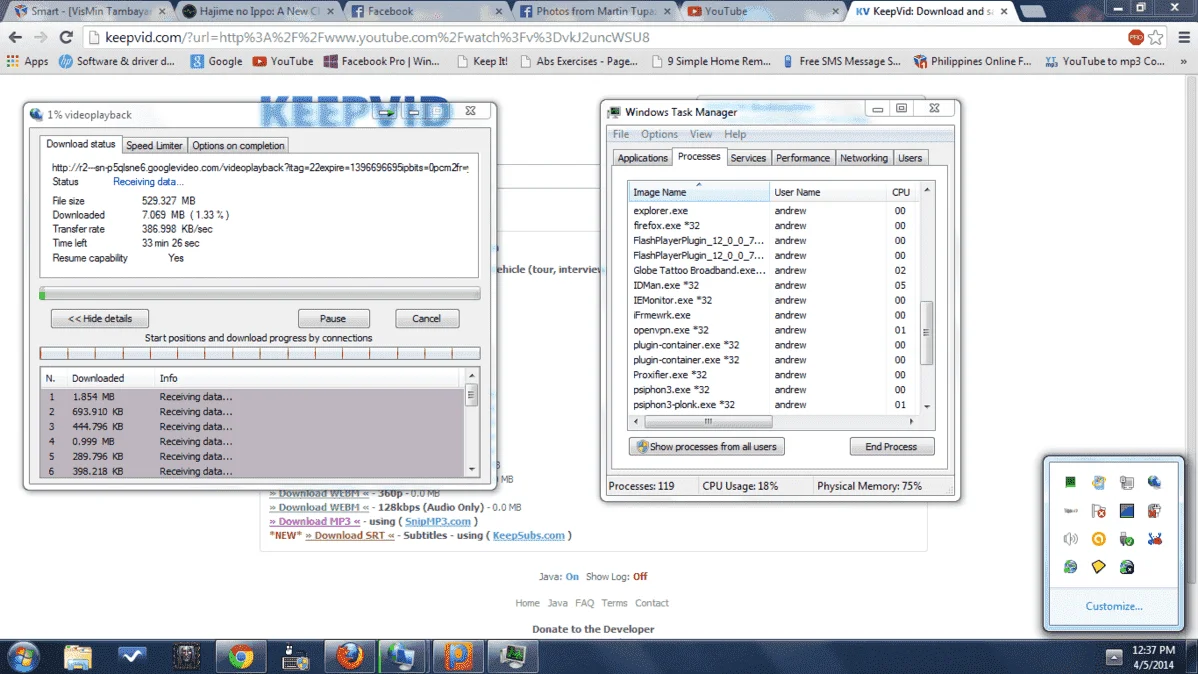Click the Action Center flag tray icon
Viewport: 1198px width, 674px height.
[1099, 510]
